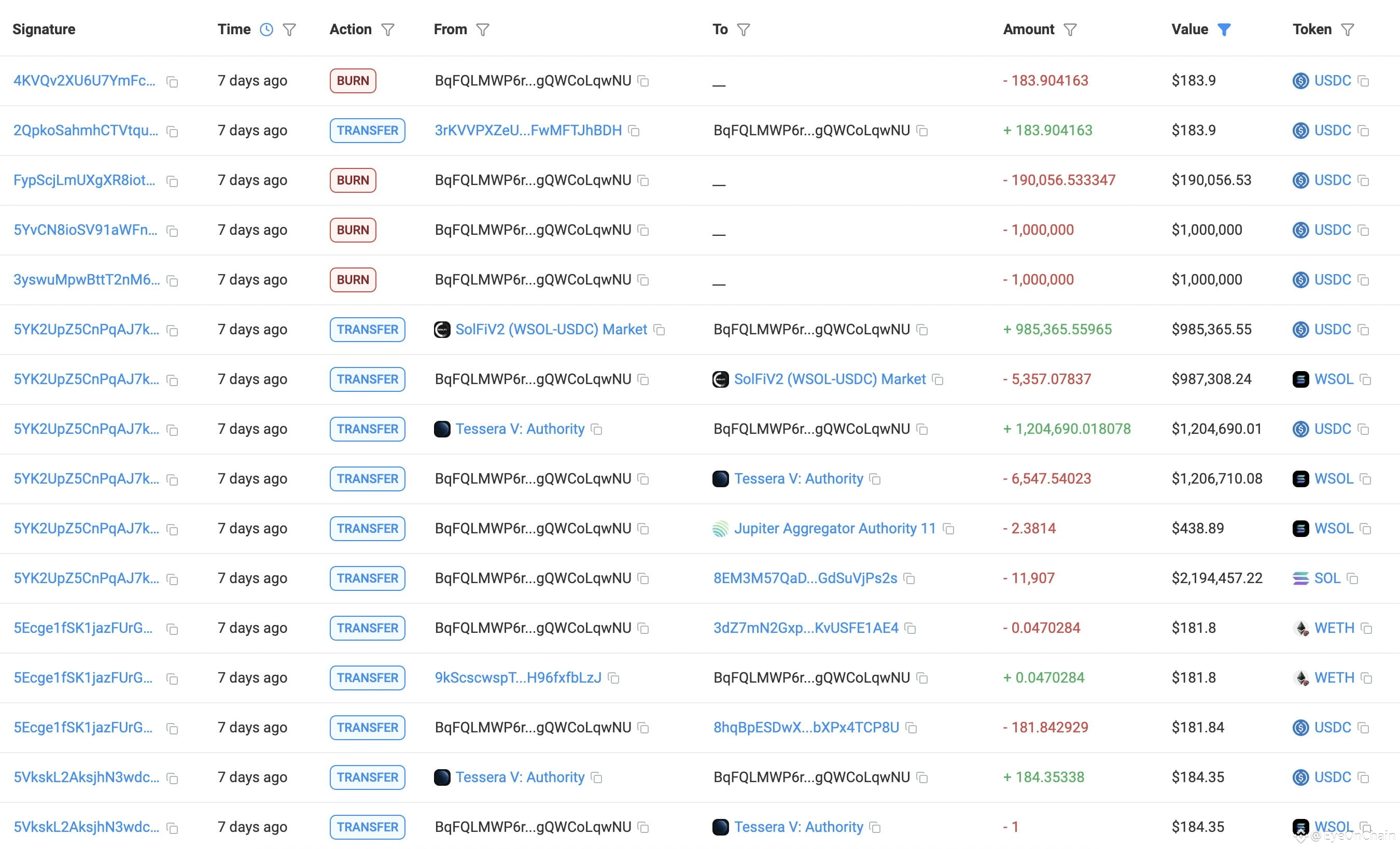The width and height of the screenshot is (1400, 849).
Task: Copy the SOL token address
Action: (1352, 578)
